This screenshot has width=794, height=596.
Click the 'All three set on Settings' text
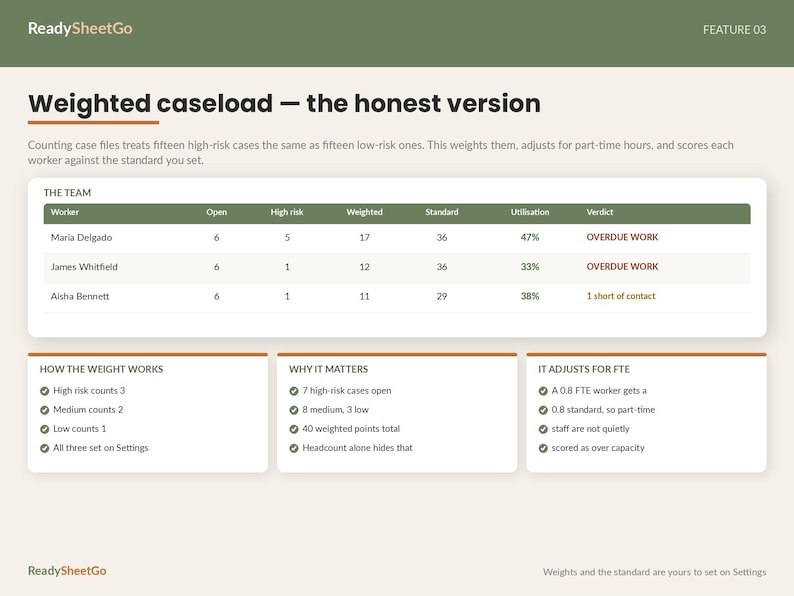point(101,448)
